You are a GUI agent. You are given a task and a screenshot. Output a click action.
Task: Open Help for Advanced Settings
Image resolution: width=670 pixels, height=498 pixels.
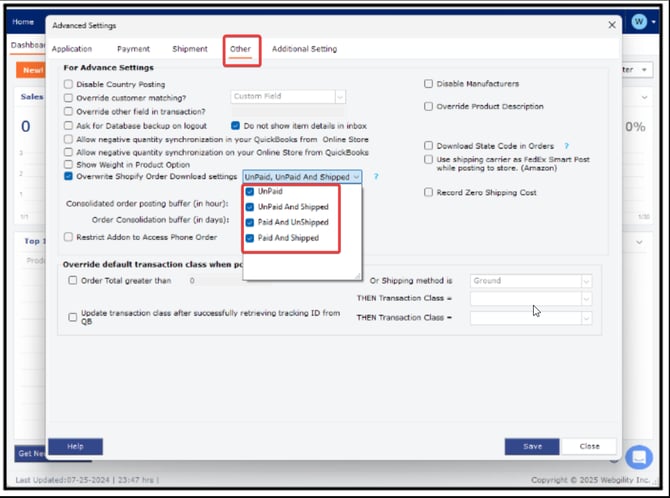75,446
